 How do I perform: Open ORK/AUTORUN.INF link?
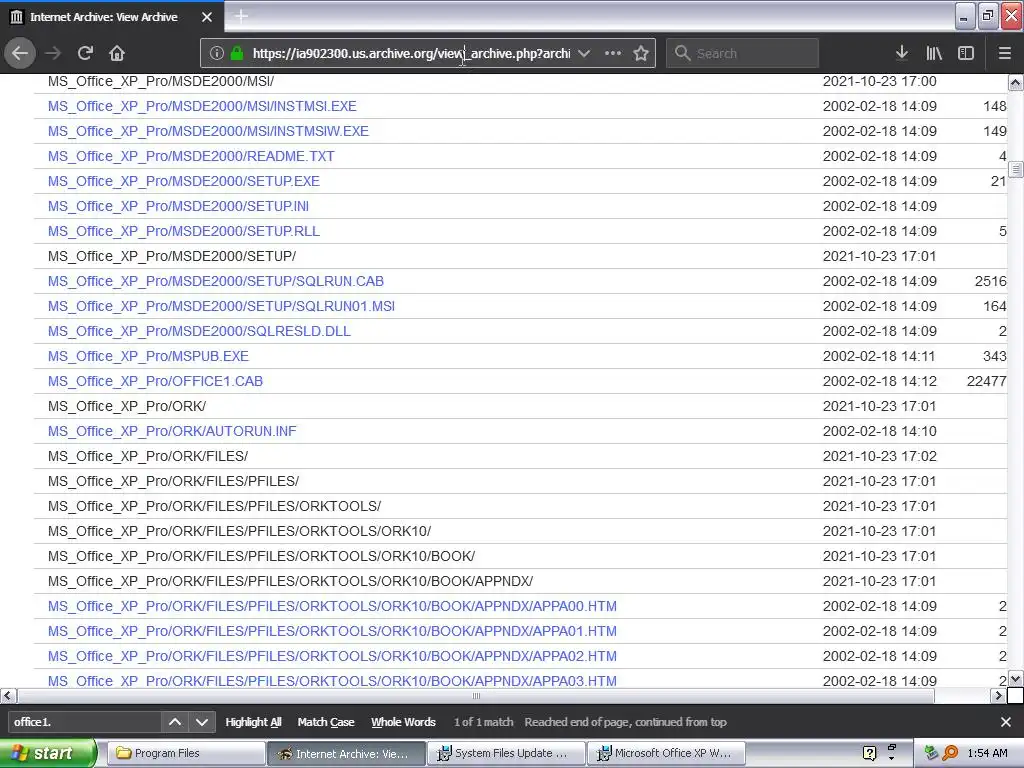click(172, 431)
